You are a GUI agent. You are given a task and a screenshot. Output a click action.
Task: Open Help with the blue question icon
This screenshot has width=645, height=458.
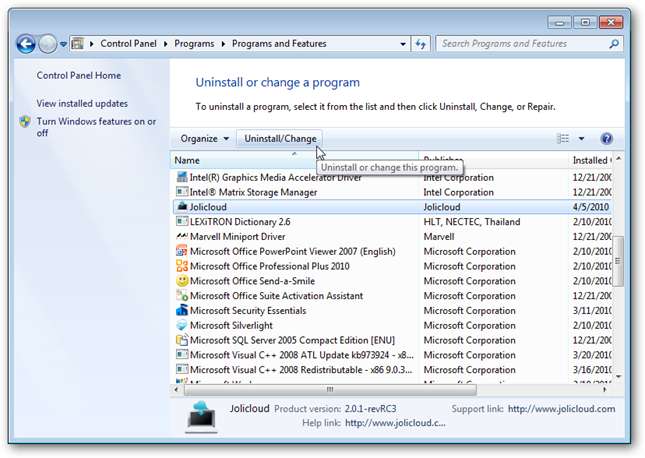606,139
